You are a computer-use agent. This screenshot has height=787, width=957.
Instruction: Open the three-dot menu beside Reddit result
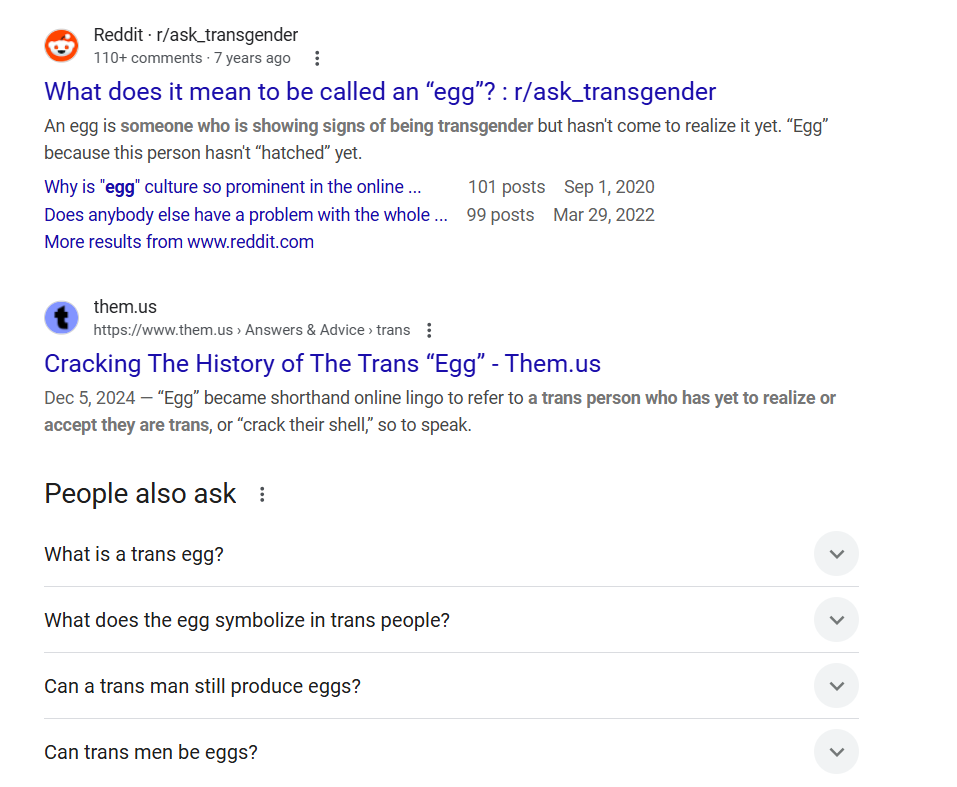pyautogui.click(x=317, y=58)
